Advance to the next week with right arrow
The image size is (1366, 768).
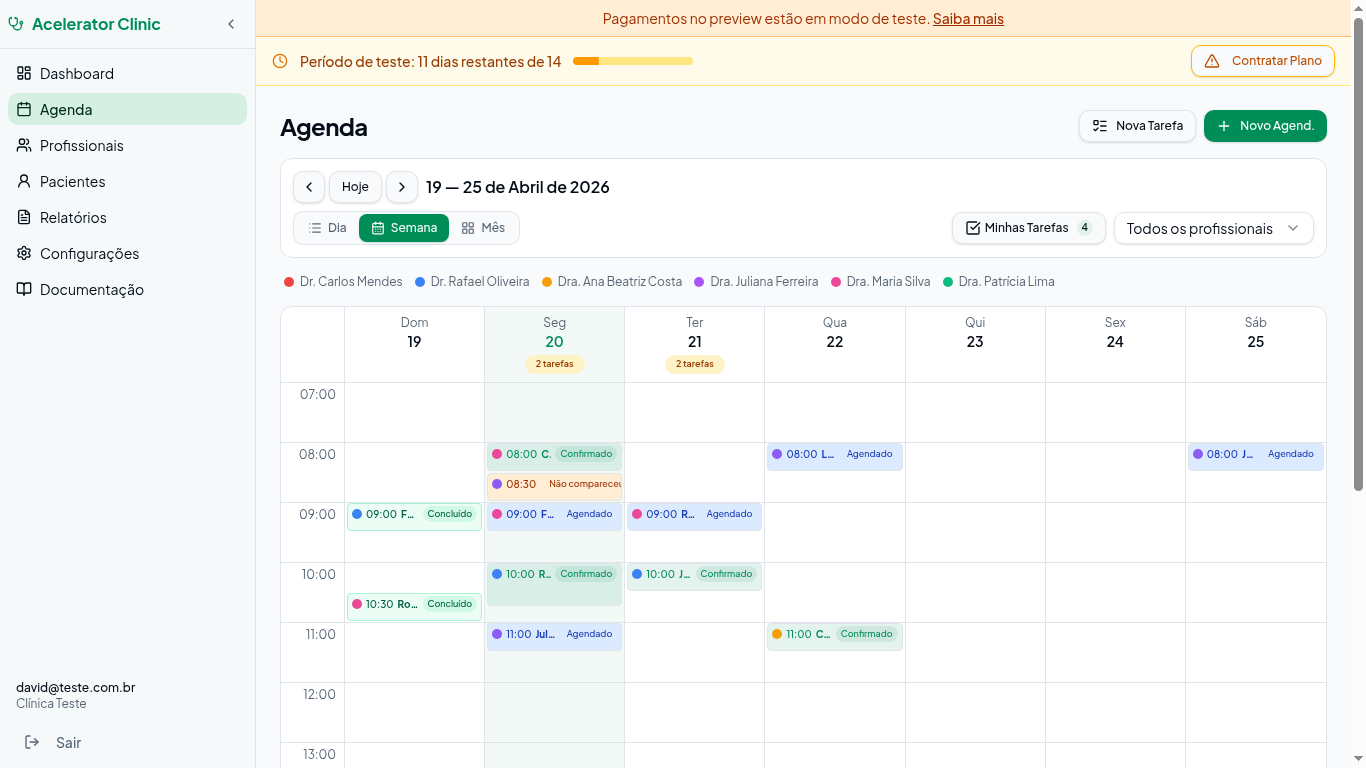[x=402, y=187]
